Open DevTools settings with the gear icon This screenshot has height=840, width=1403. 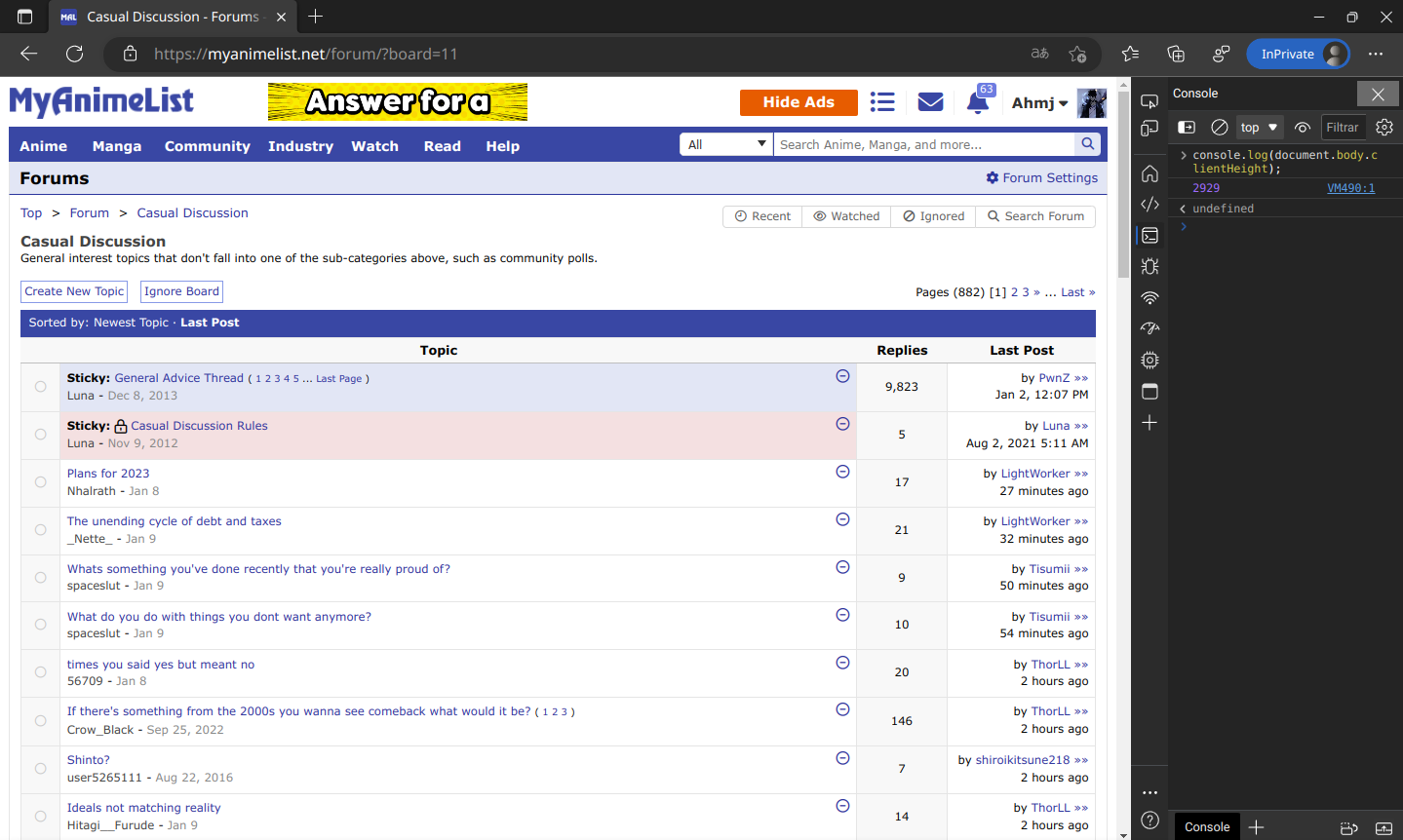tap(1384, 127)
